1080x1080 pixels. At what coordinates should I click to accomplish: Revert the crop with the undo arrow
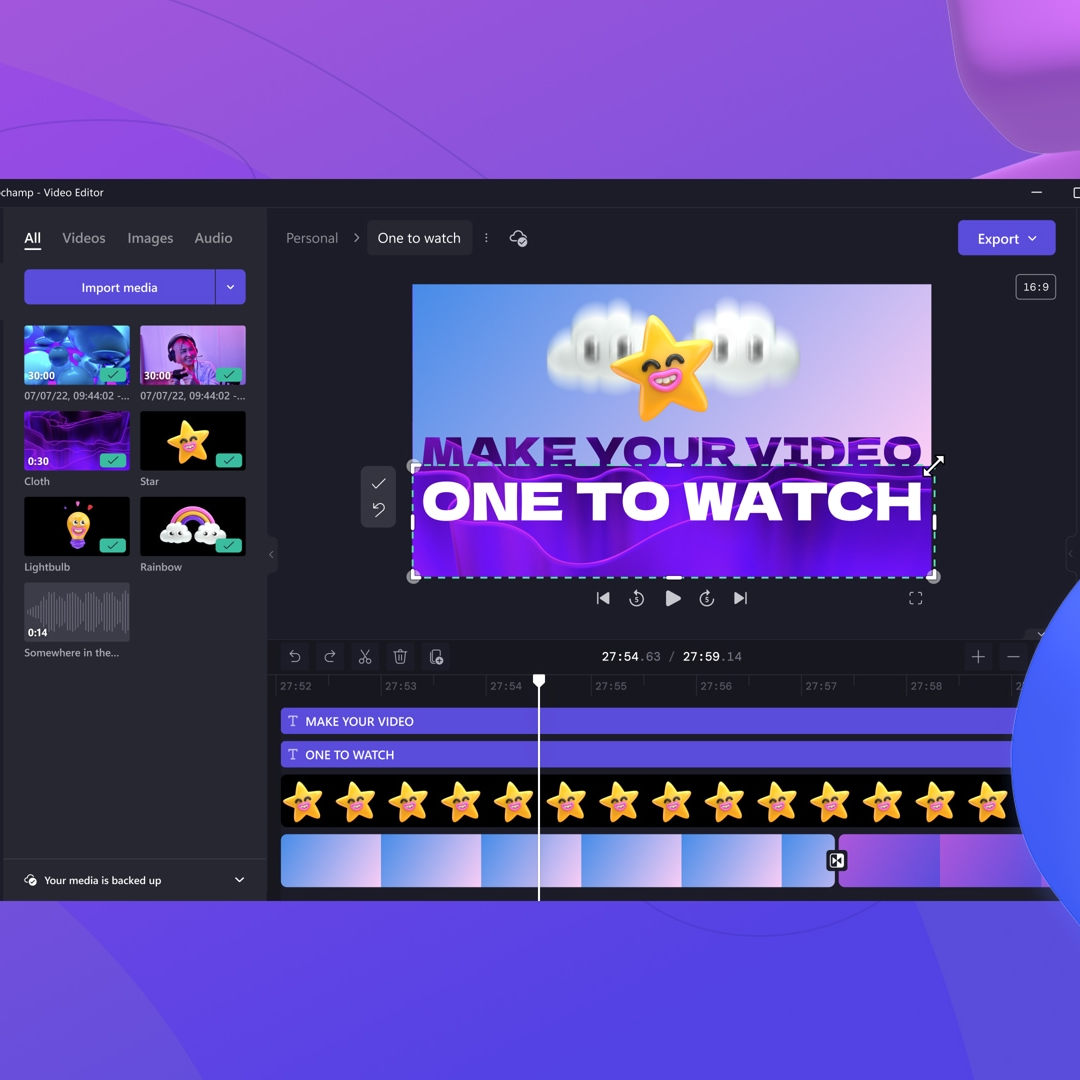click(378, 510)
